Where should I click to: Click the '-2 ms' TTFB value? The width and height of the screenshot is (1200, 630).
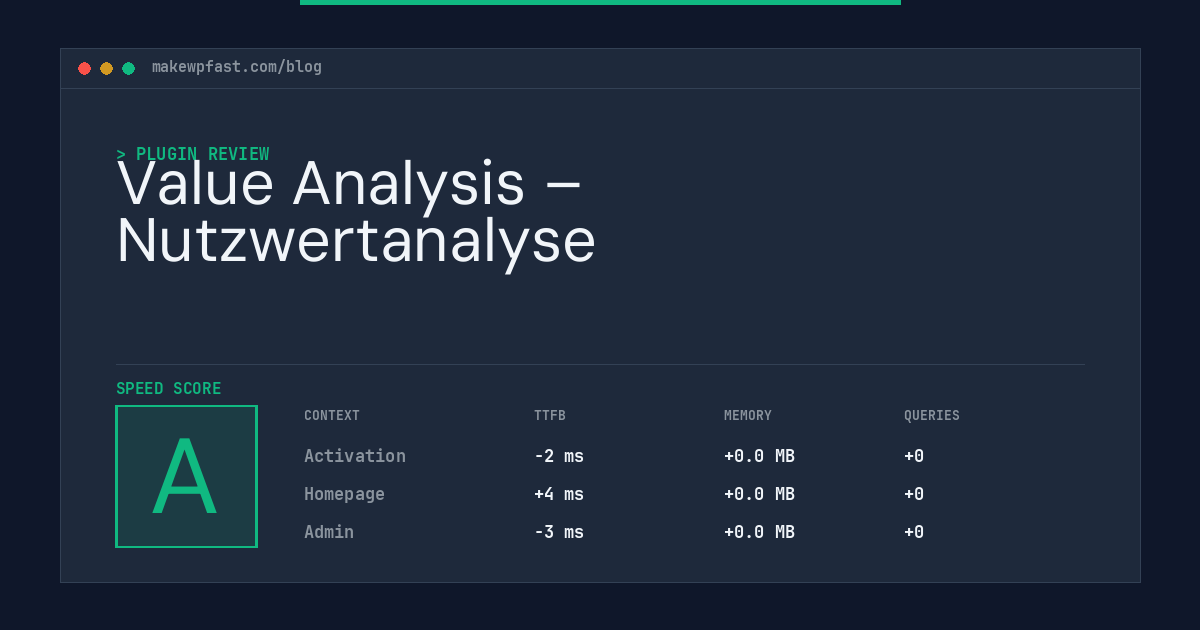click(559, 456)
